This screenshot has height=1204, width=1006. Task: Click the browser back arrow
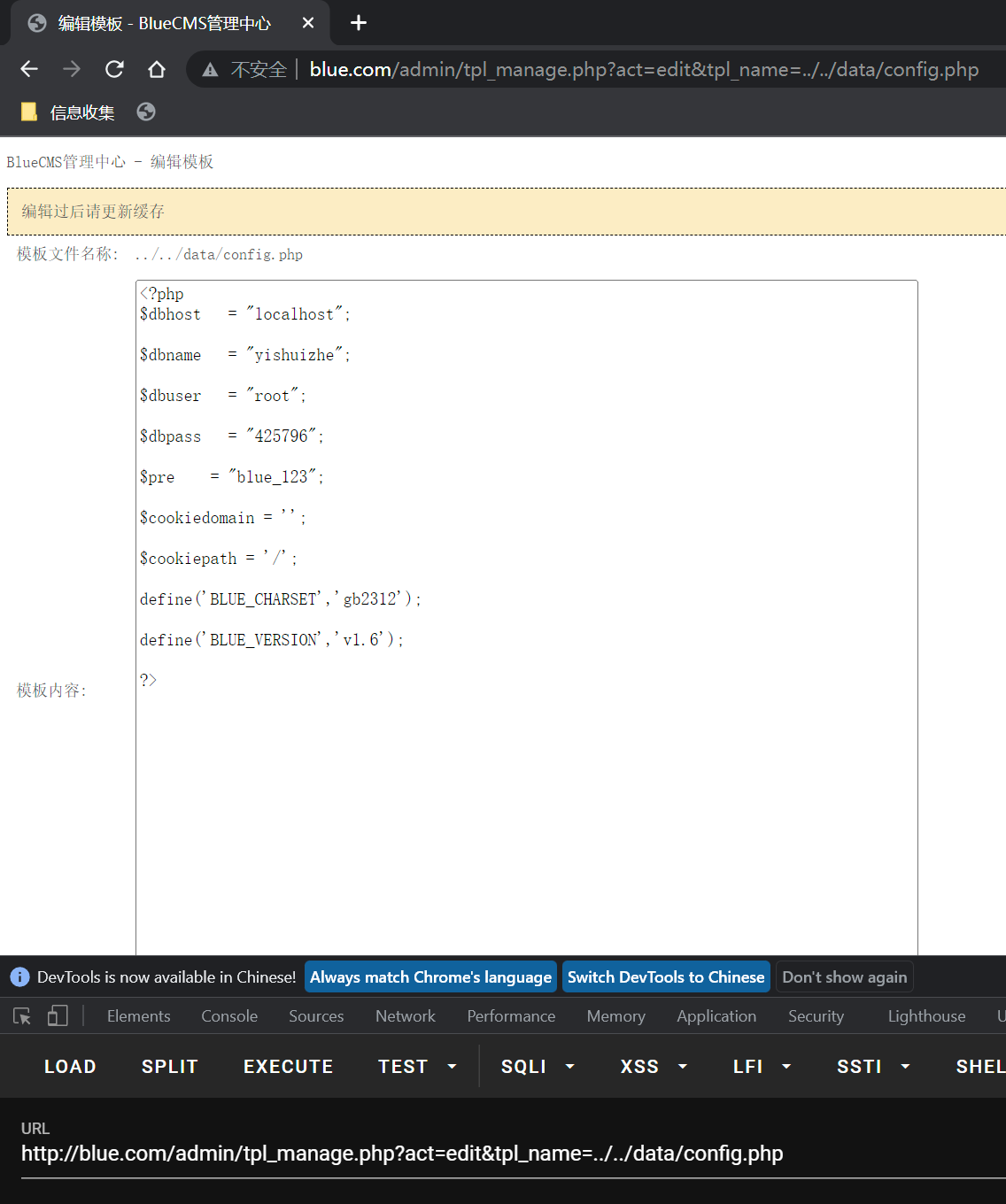point(29,69)
